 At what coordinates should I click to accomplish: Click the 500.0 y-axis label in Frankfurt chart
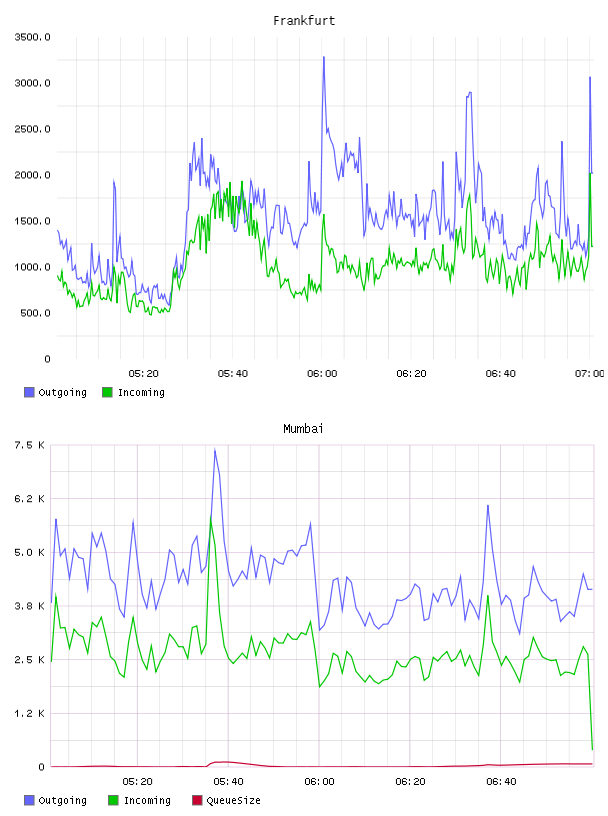(x=36, y=313)
